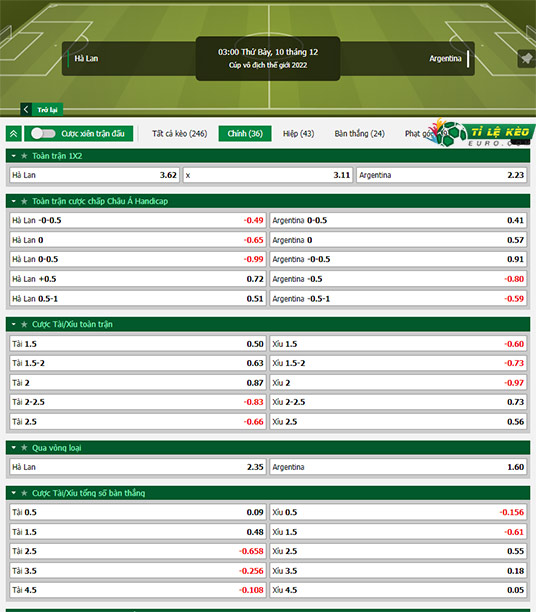Bet the draw x at 3.11
Image resolution: width=536 pixels, height=612 pixels.
point(268,175)
